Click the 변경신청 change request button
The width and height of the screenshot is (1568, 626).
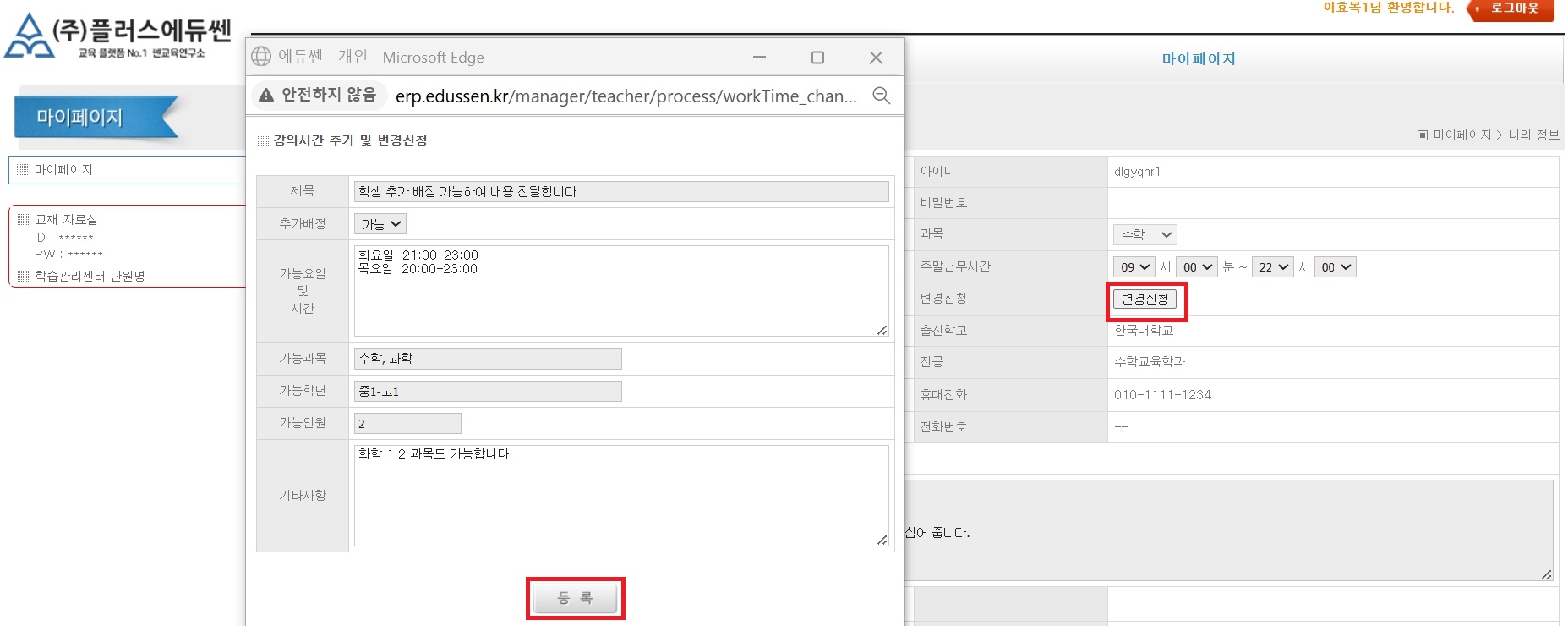tap(1145, 299)
